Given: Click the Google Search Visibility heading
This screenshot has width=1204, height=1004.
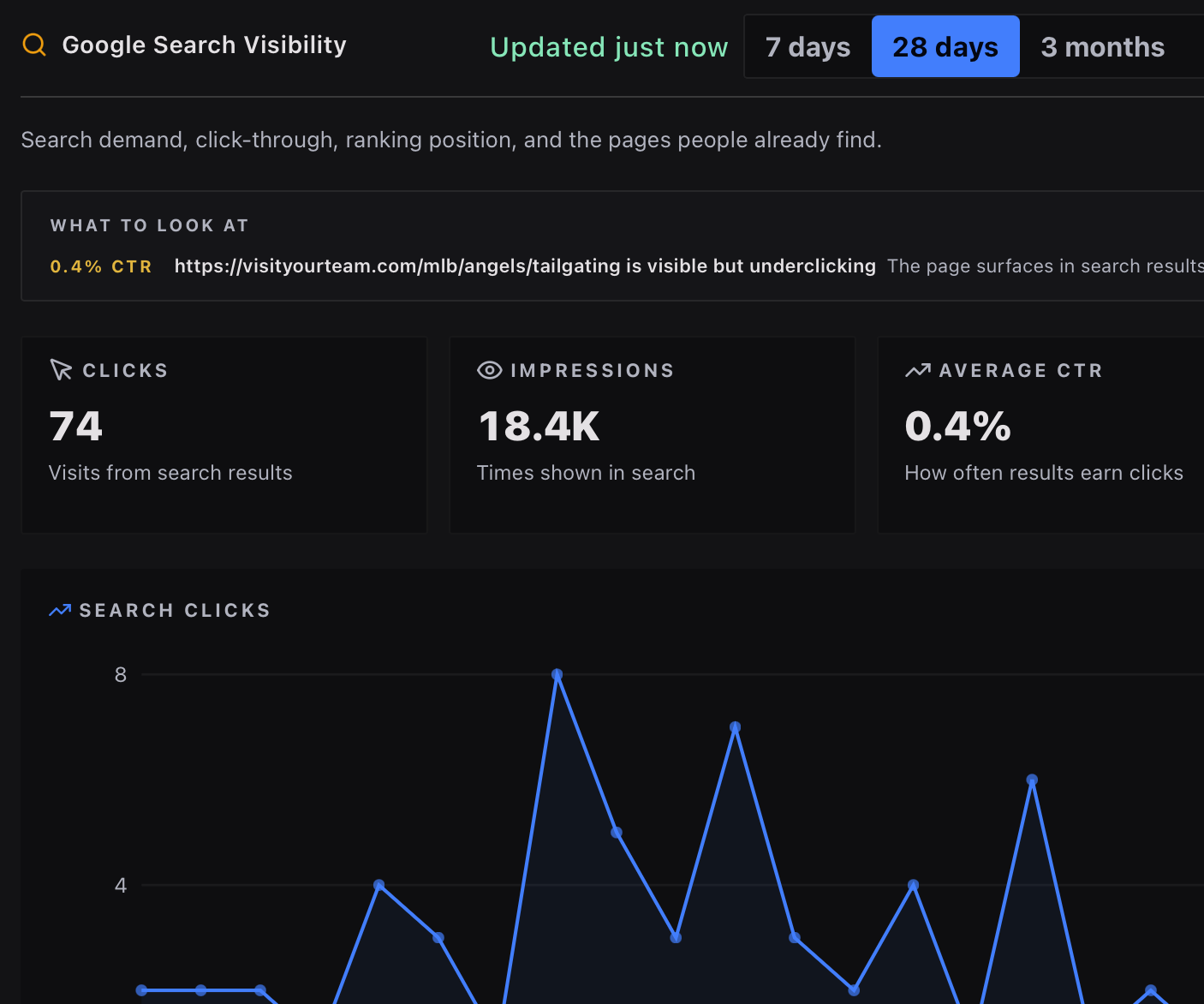Looking at the screenshot, I should point(205,45).
